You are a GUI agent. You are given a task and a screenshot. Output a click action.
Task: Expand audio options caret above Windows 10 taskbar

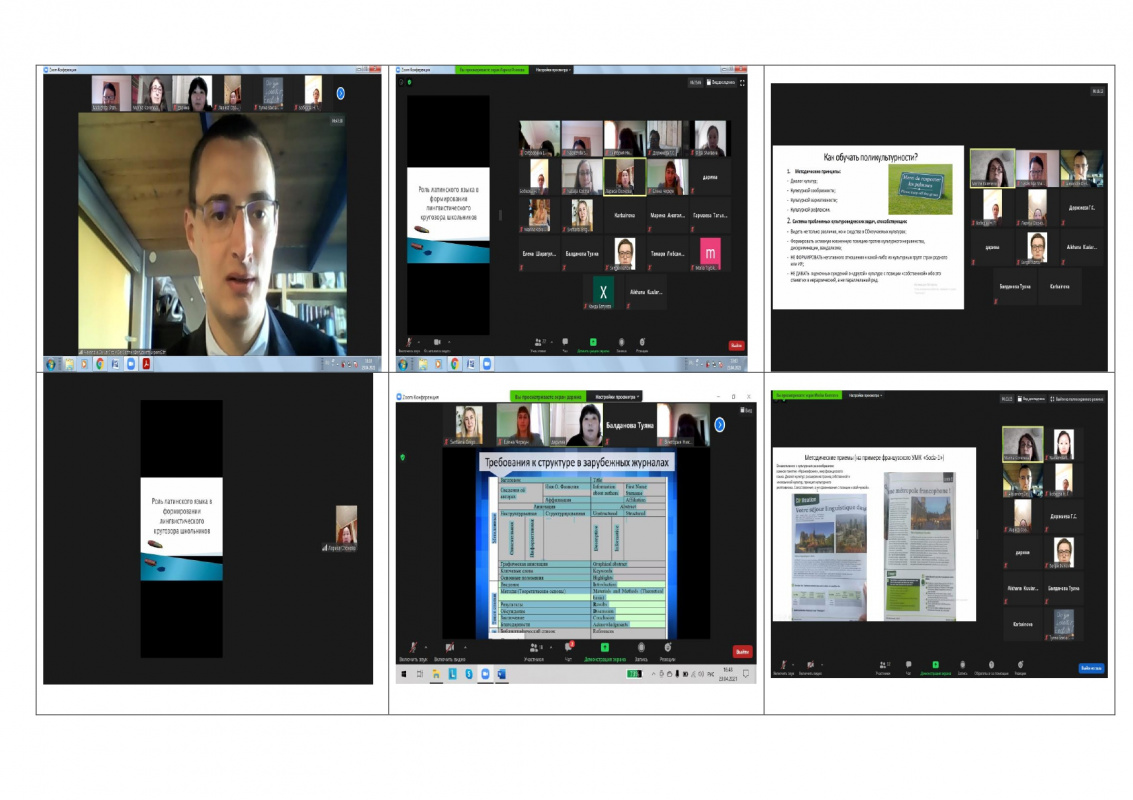(x=424, y=646)
